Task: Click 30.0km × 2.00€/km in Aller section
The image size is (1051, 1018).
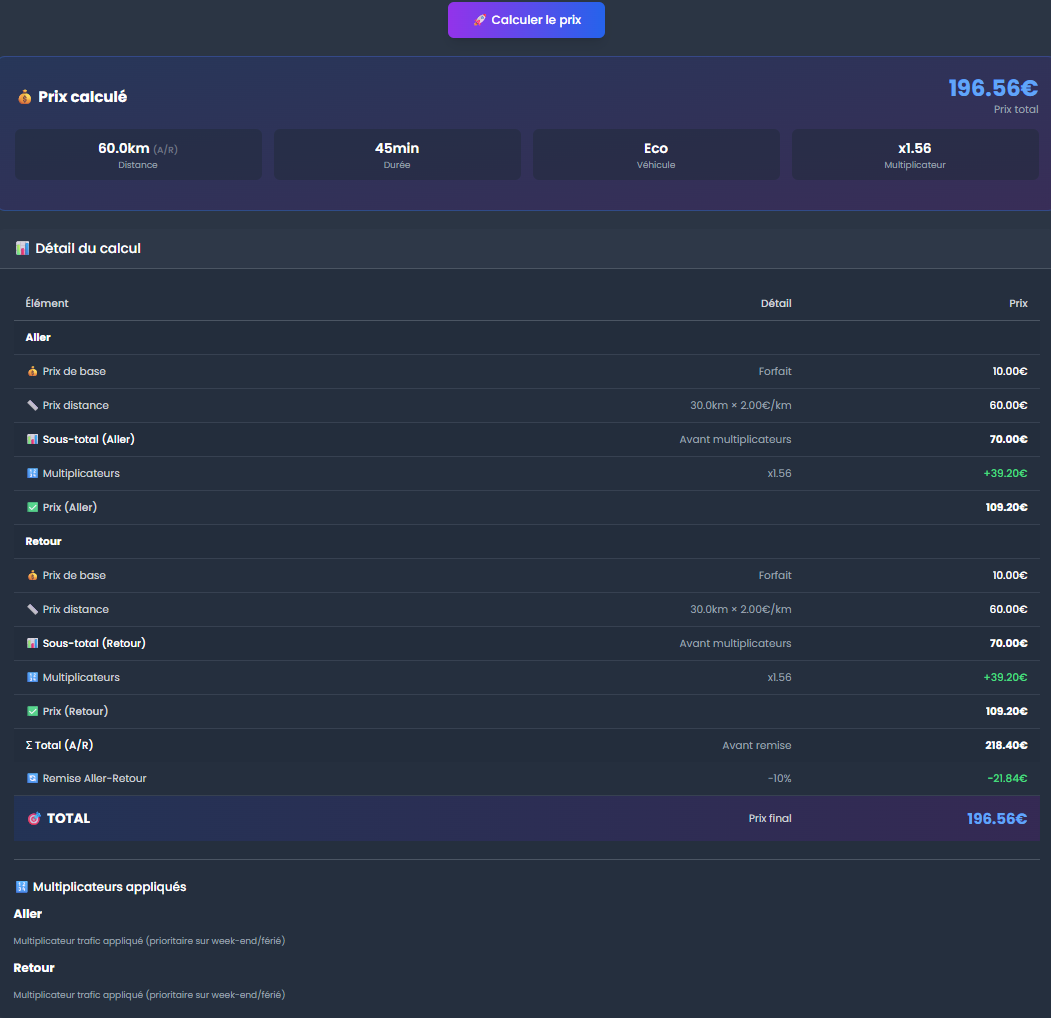Action: point(741,405)
